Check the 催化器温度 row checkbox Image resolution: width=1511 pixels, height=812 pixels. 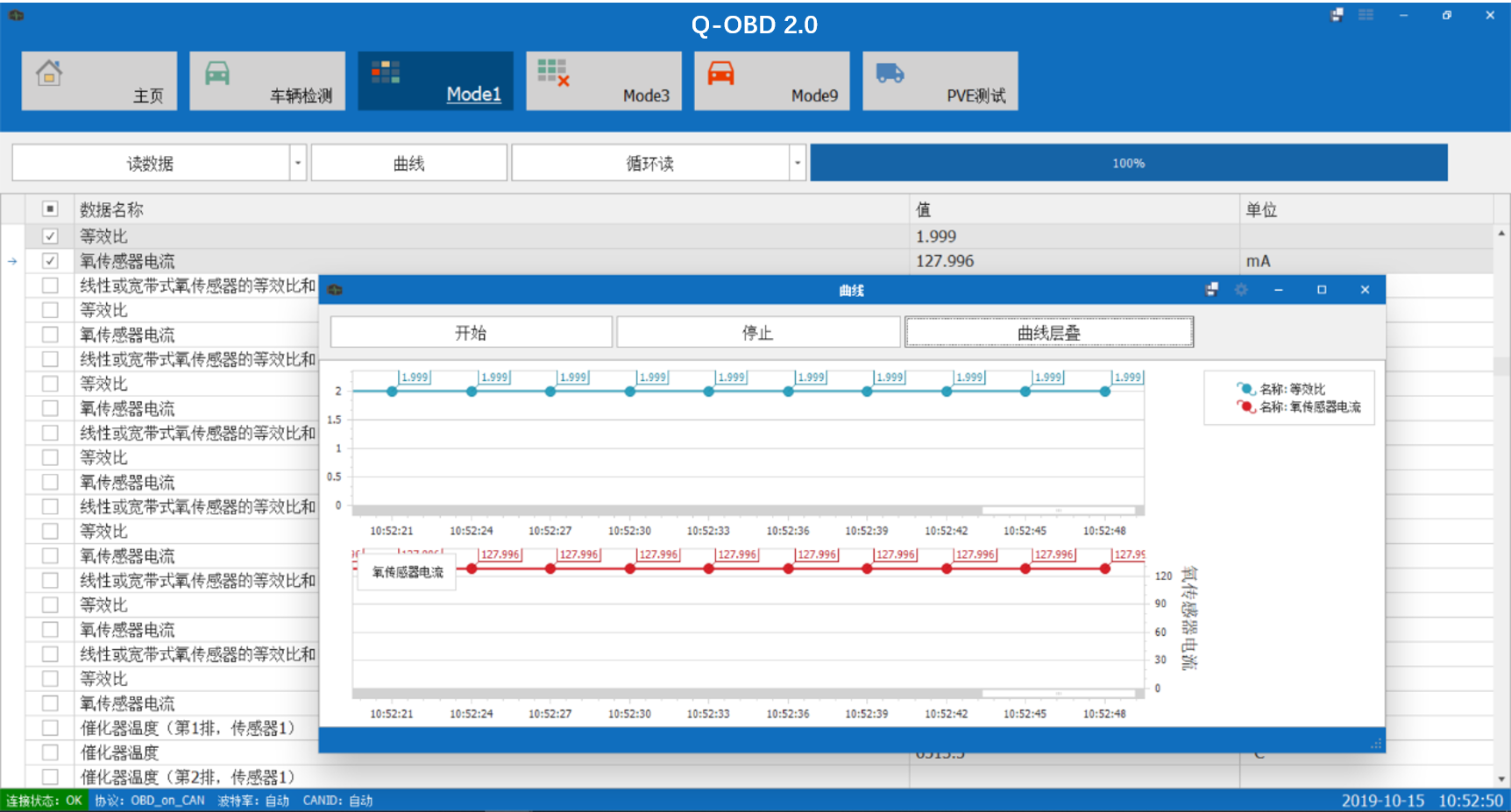click(x=50, y=752)
